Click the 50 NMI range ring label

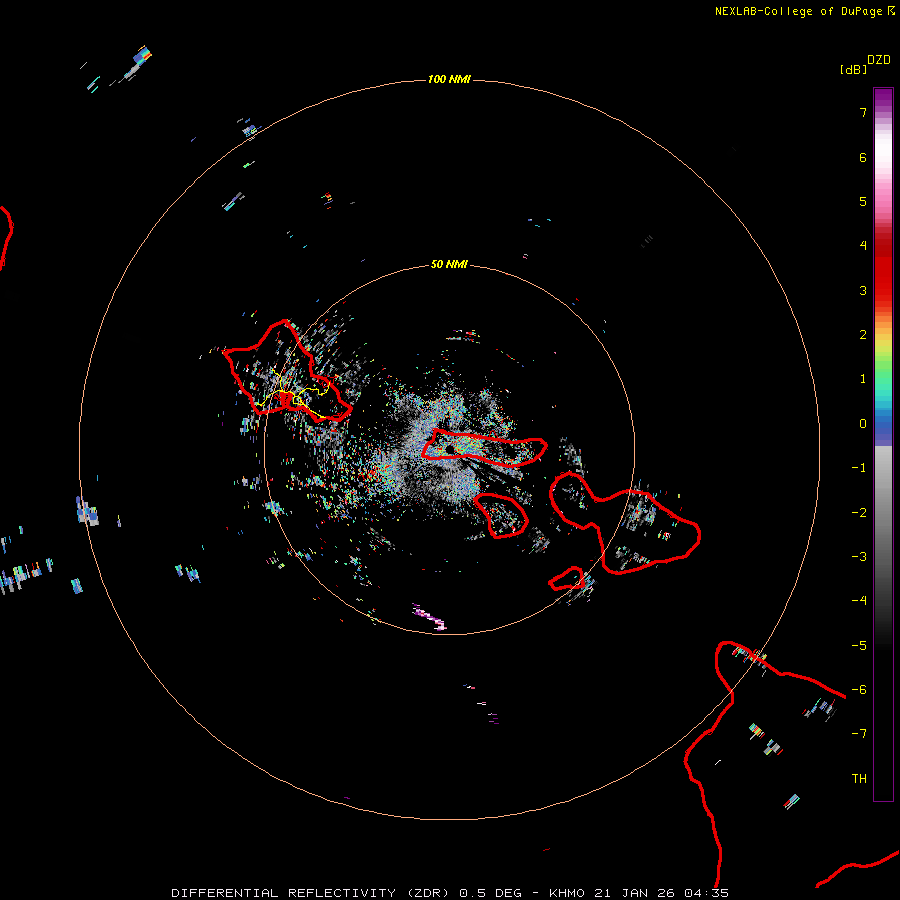pyautogui.click(x=449, y=264)
